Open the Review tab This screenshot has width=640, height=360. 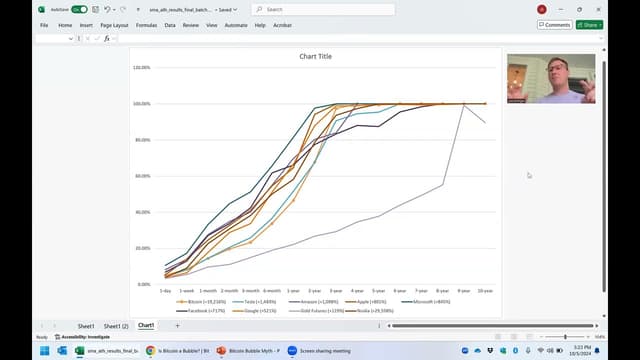click(191, 25)
